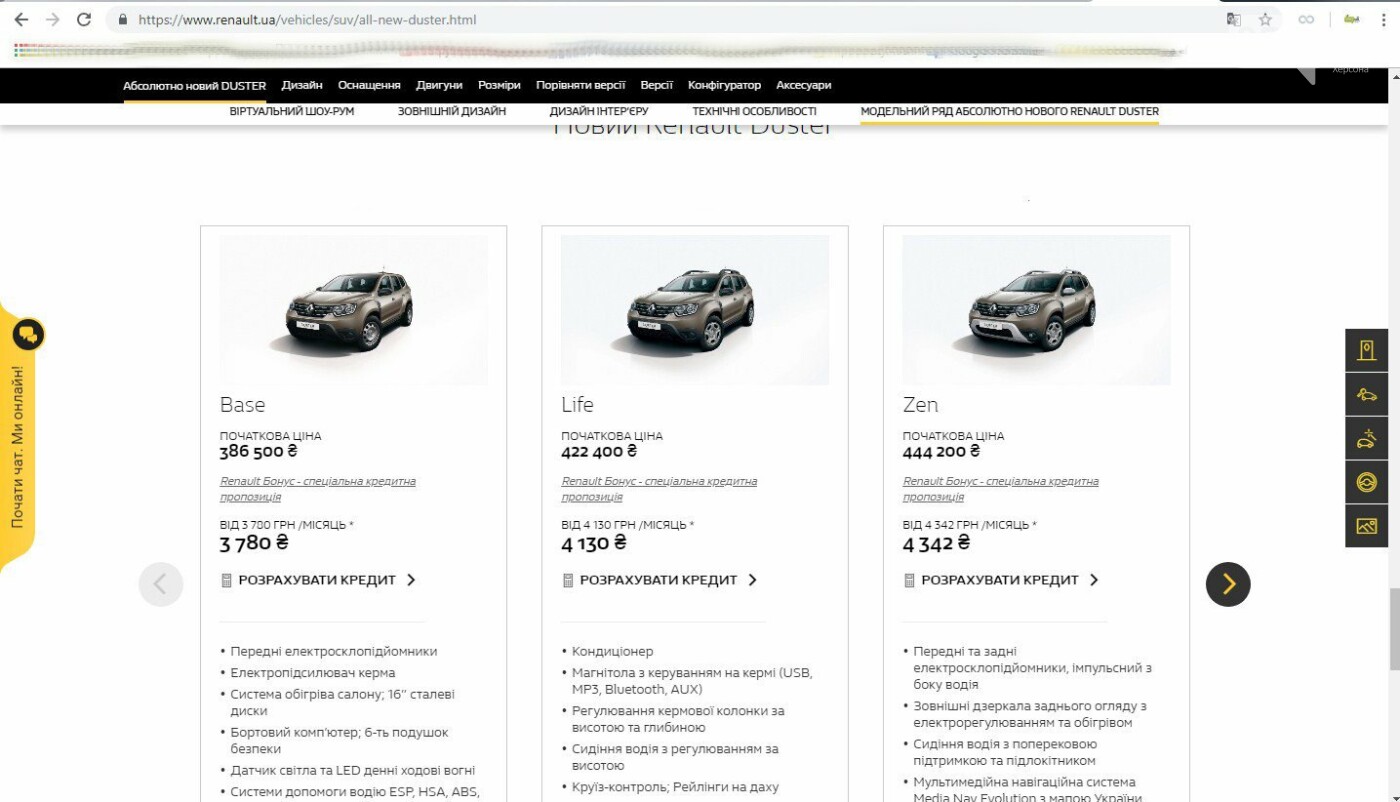Click the 'Zen' version title
The image size is (1400, 802).
920,405
